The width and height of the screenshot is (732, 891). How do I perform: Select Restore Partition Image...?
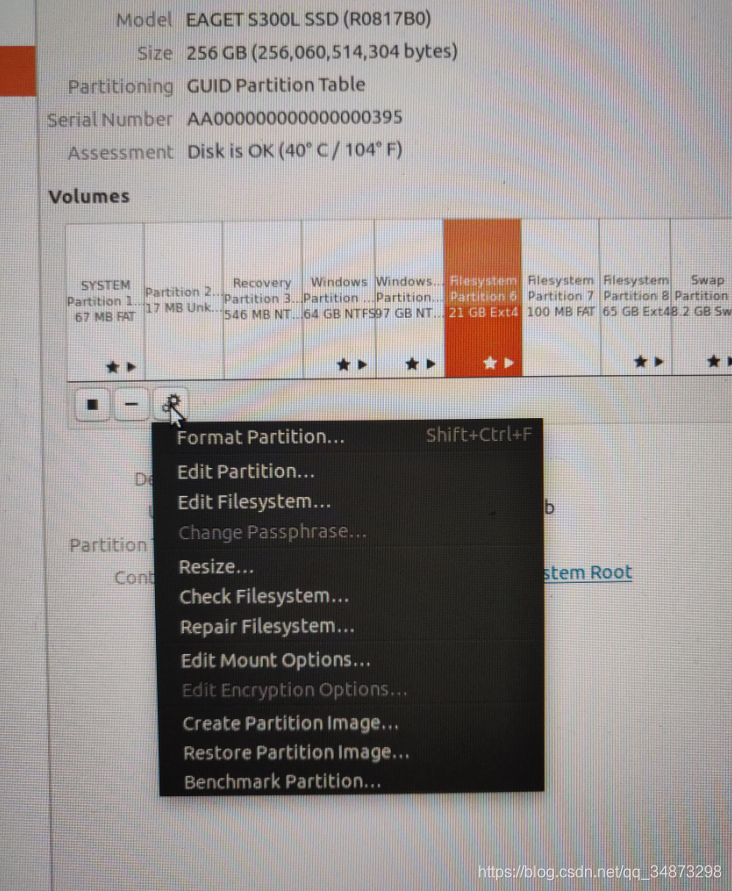[352, 753]
